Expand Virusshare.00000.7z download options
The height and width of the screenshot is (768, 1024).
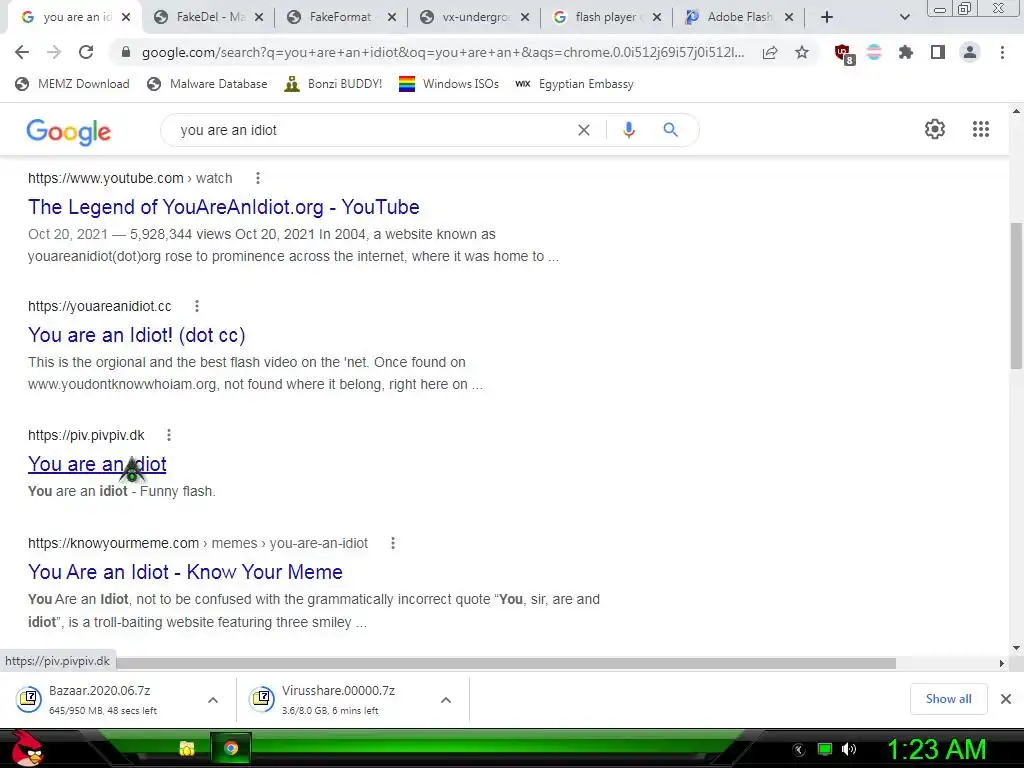click(x=445, y=700)
